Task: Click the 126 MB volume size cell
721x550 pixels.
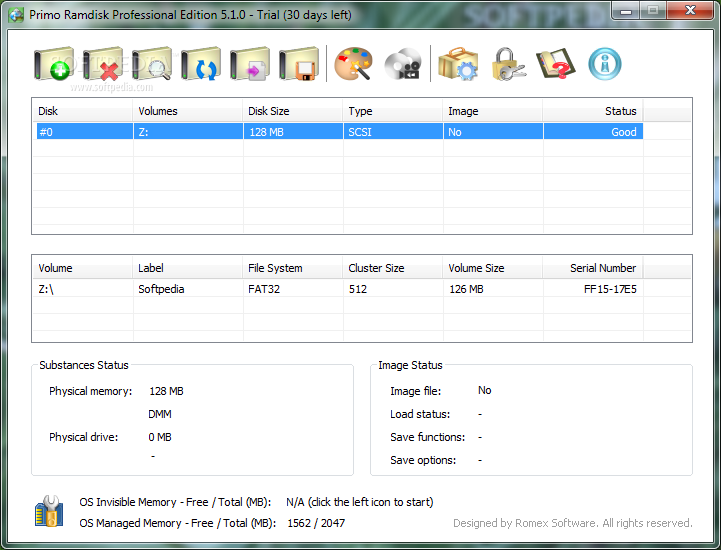Action: 493,289
